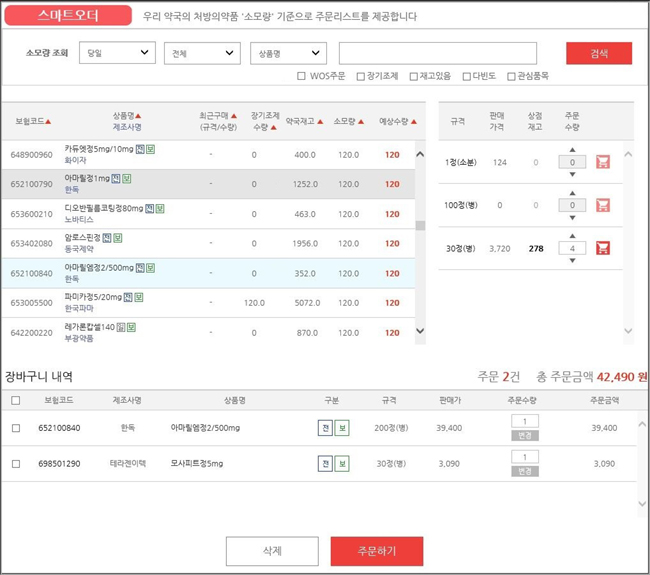Check the 다빈도 filter
650x575 pixels.
(466, 76)
